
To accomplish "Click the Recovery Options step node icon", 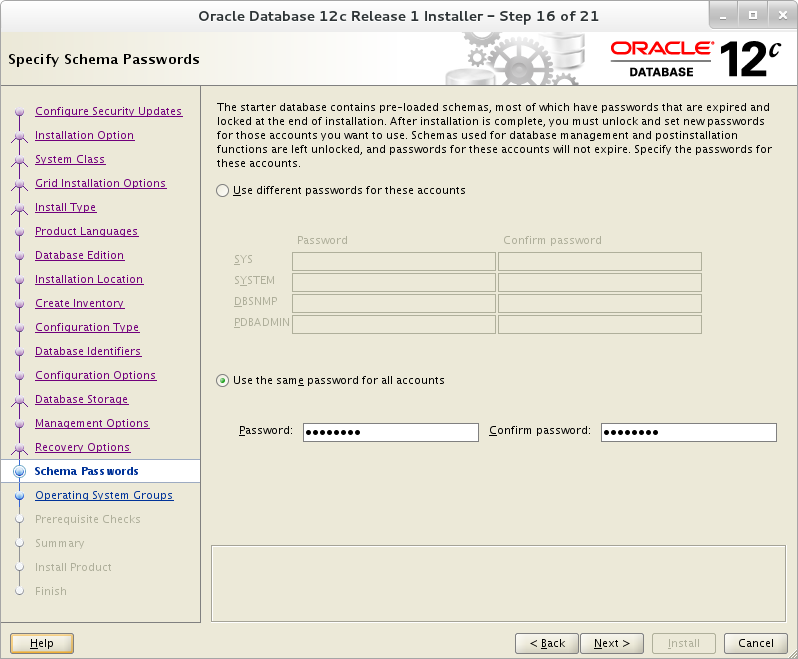I will pyautogui.click(x=19, y=448).
